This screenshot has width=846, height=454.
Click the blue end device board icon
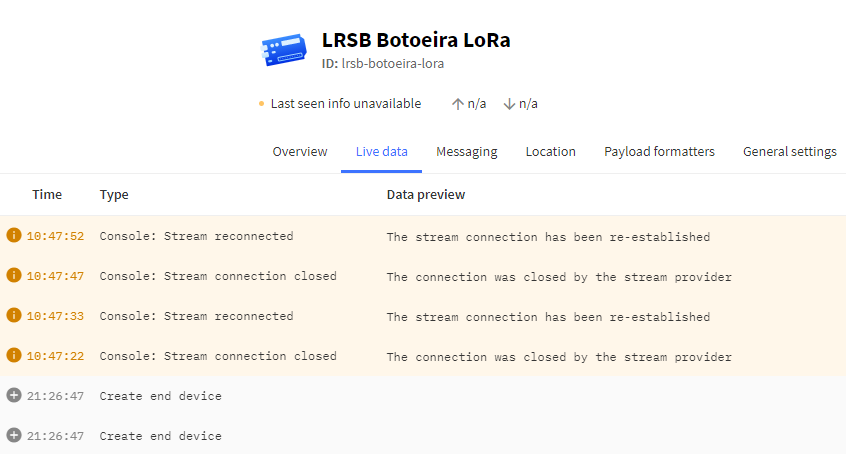(x=284, y=50)
